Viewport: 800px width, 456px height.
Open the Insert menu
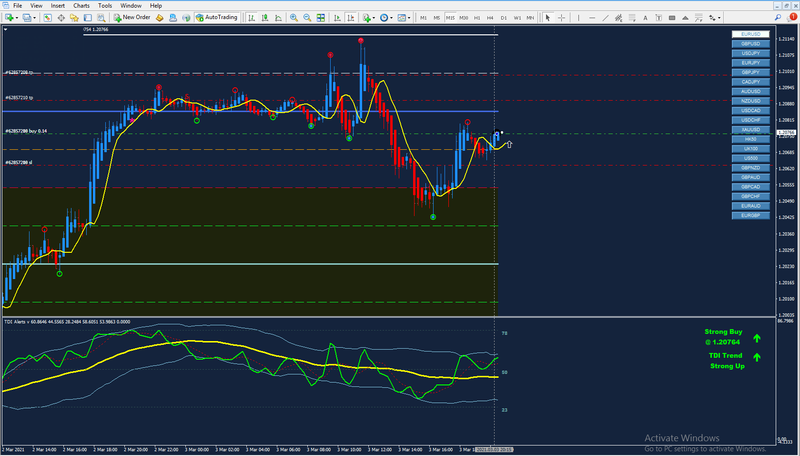pyautogui.click(x=58, y=6)
